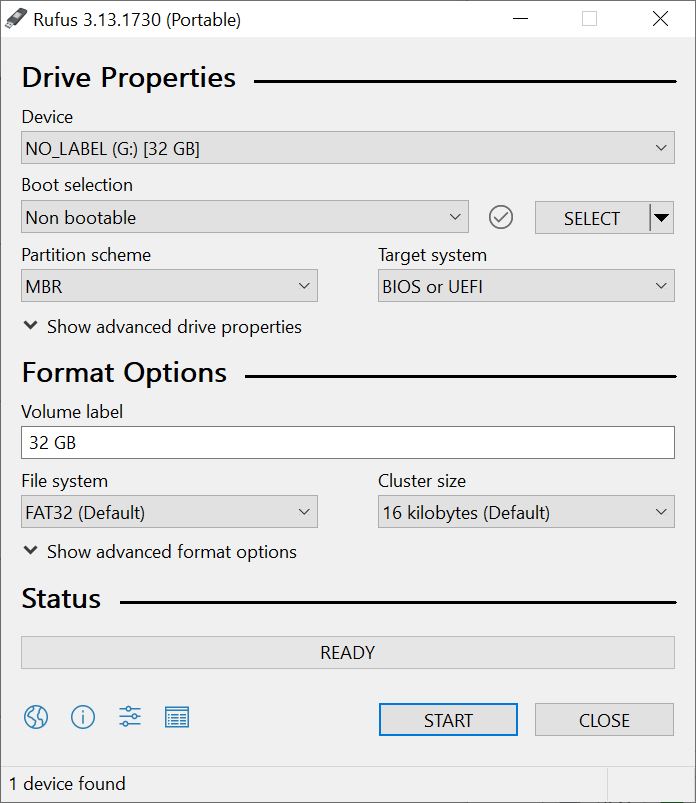Open the application settings sliders icon
The width and height of the screenshot is (696, 803).
(130, 716)
